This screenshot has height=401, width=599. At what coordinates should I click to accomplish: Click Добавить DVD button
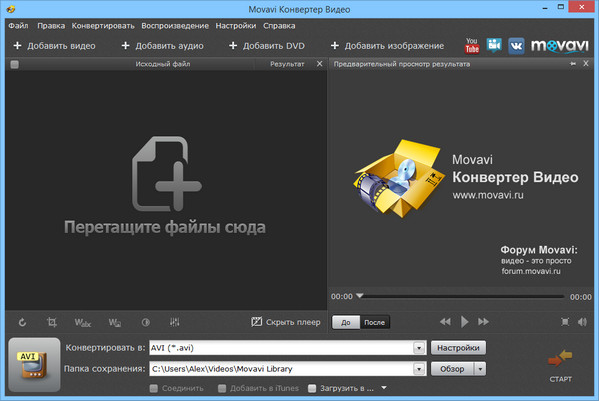[267, 46]
